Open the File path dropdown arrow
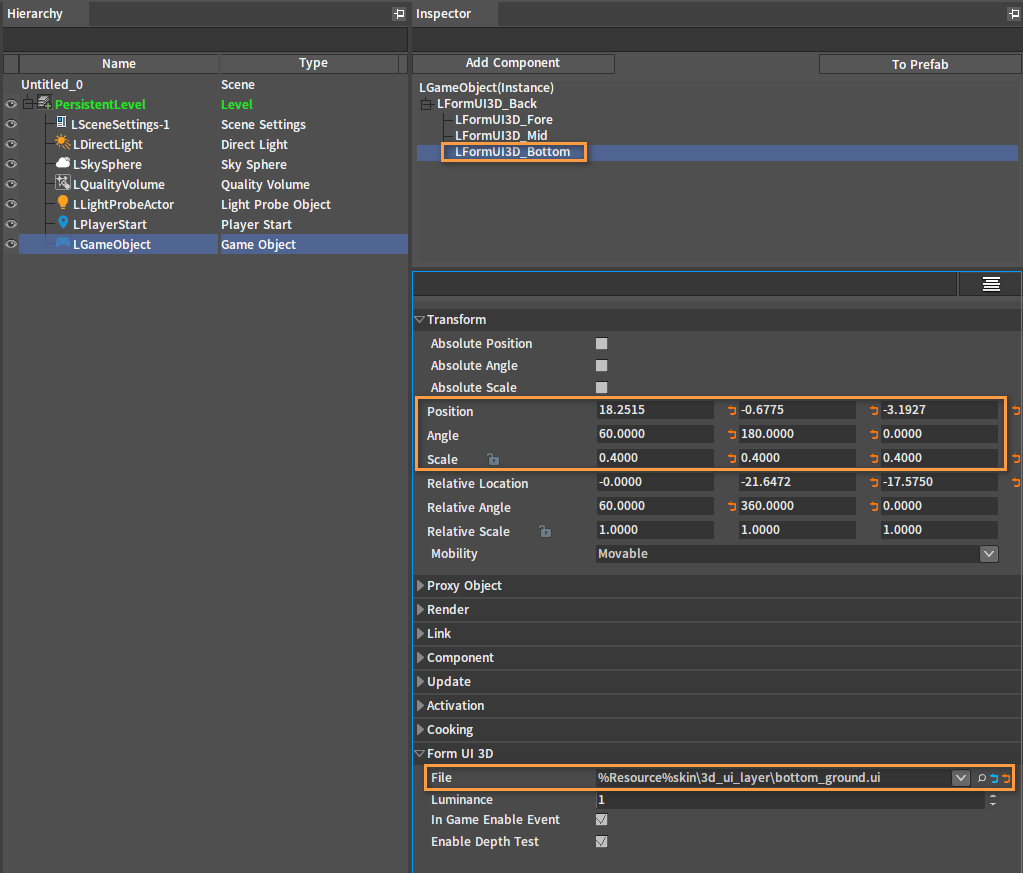The width and height of the screenshot is (1023, 873). pyautogui.click(x=960, y=778)
